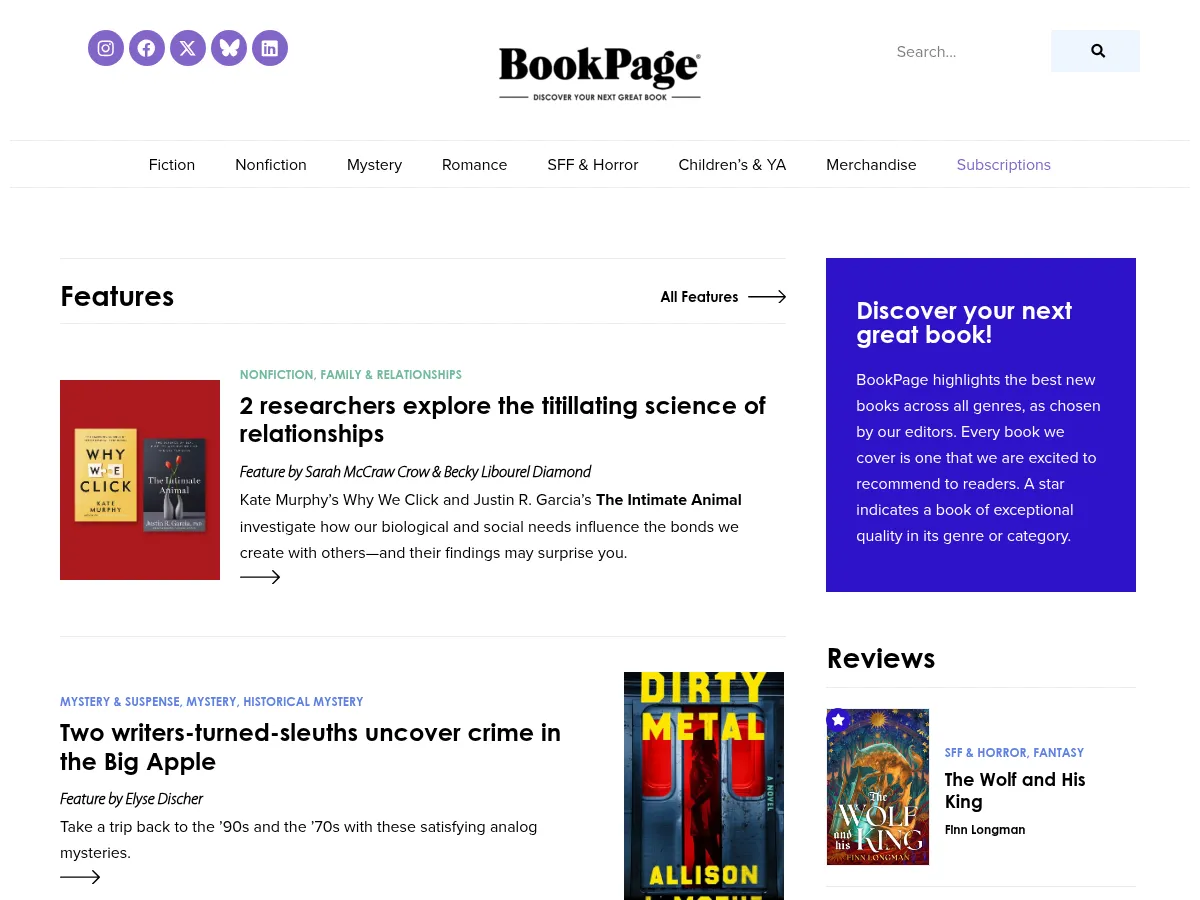Click the HISTORICAL MYSTERY category label
1200x900 pixels.
coord(303,701)
